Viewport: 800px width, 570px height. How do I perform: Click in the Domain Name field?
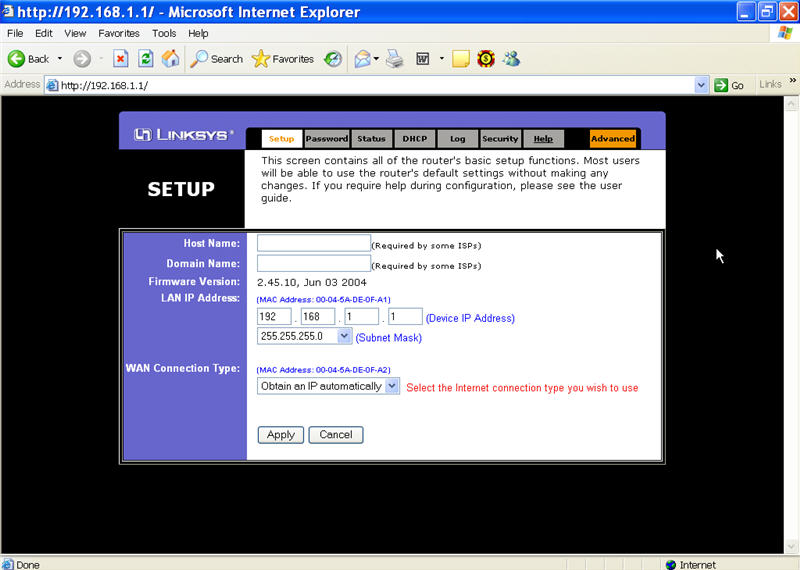tap(314, 263)
